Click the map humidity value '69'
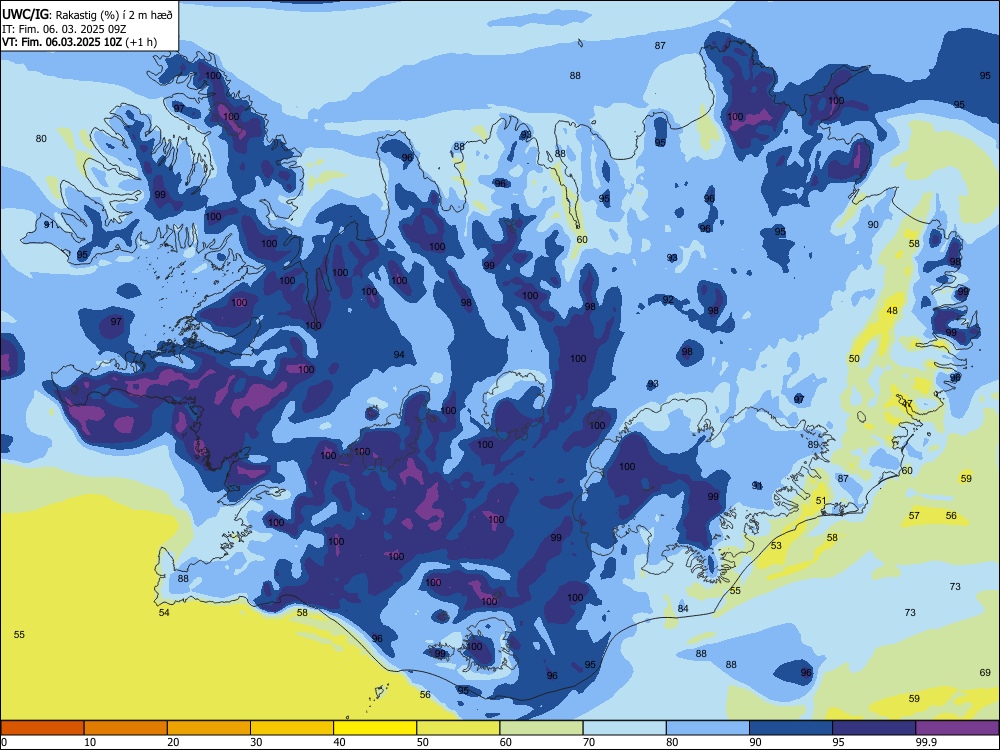This screenshot has height=750, width=1000. click(985, 672)
